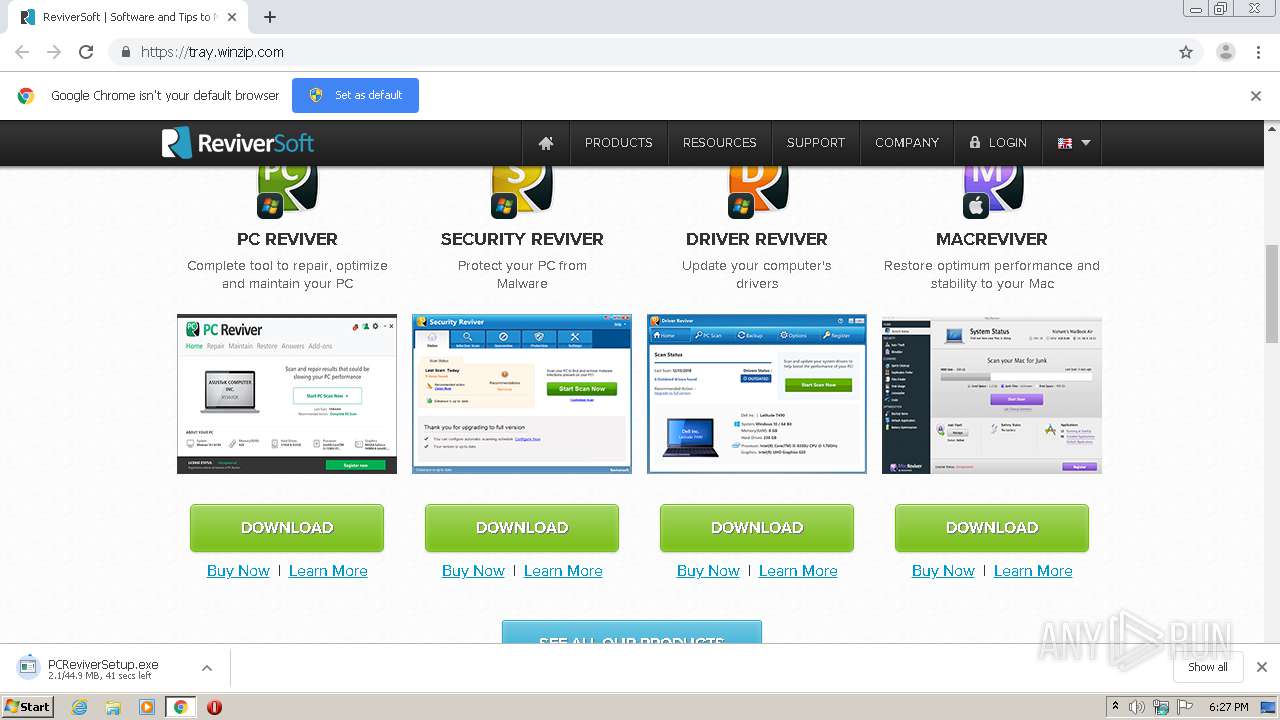
Task: Open the PC Reviver screenshot thumbnail
Action: (287, 394)
